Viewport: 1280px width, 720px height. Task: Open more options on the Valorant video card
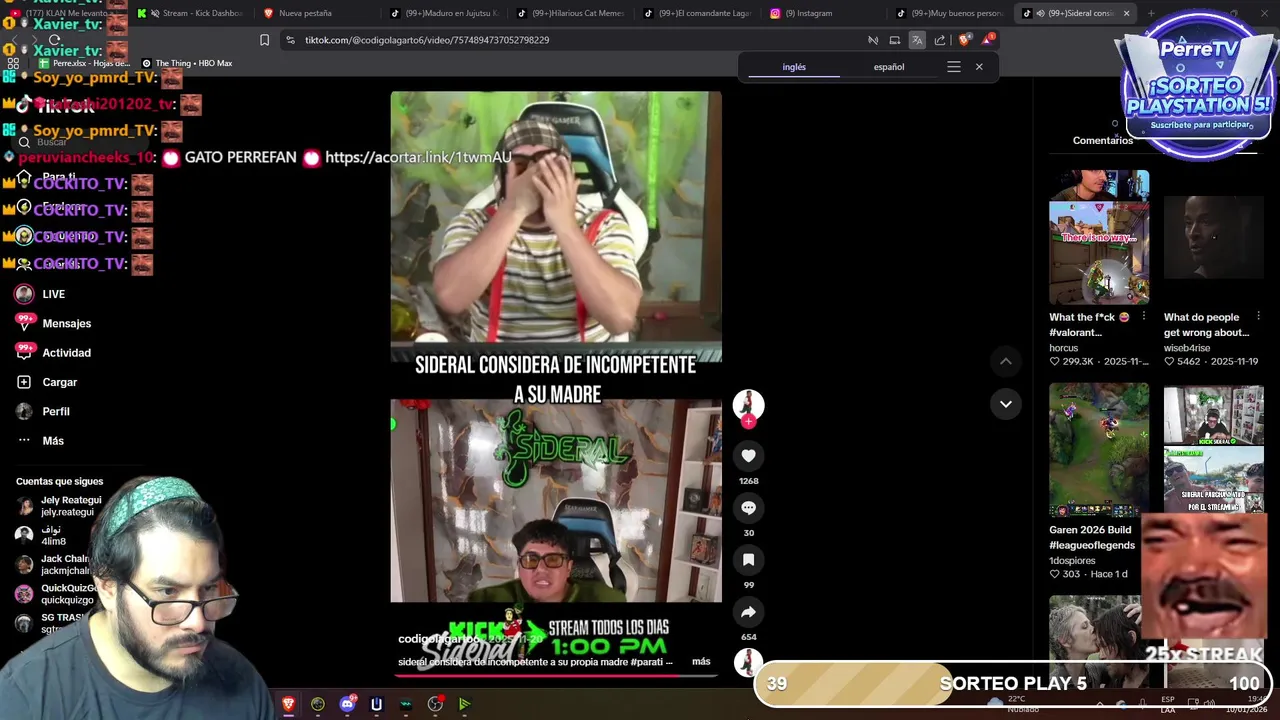pos(1143,317)
